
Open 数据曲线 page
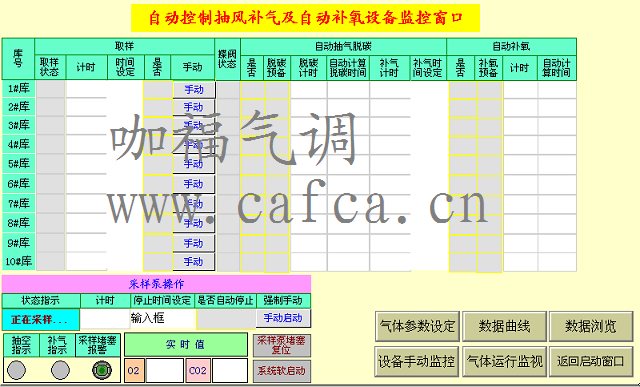click(x=504, y=326)
